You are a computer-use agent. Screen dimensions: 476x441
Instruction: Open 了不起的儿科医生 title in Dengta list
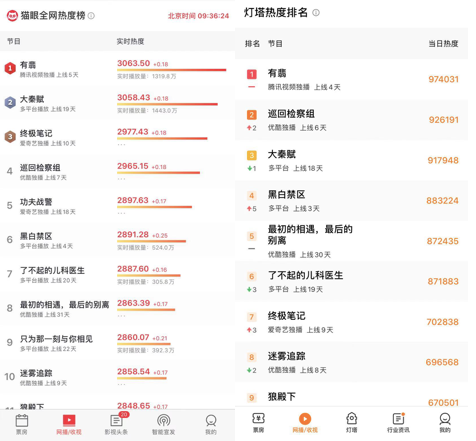pos(305,275)
